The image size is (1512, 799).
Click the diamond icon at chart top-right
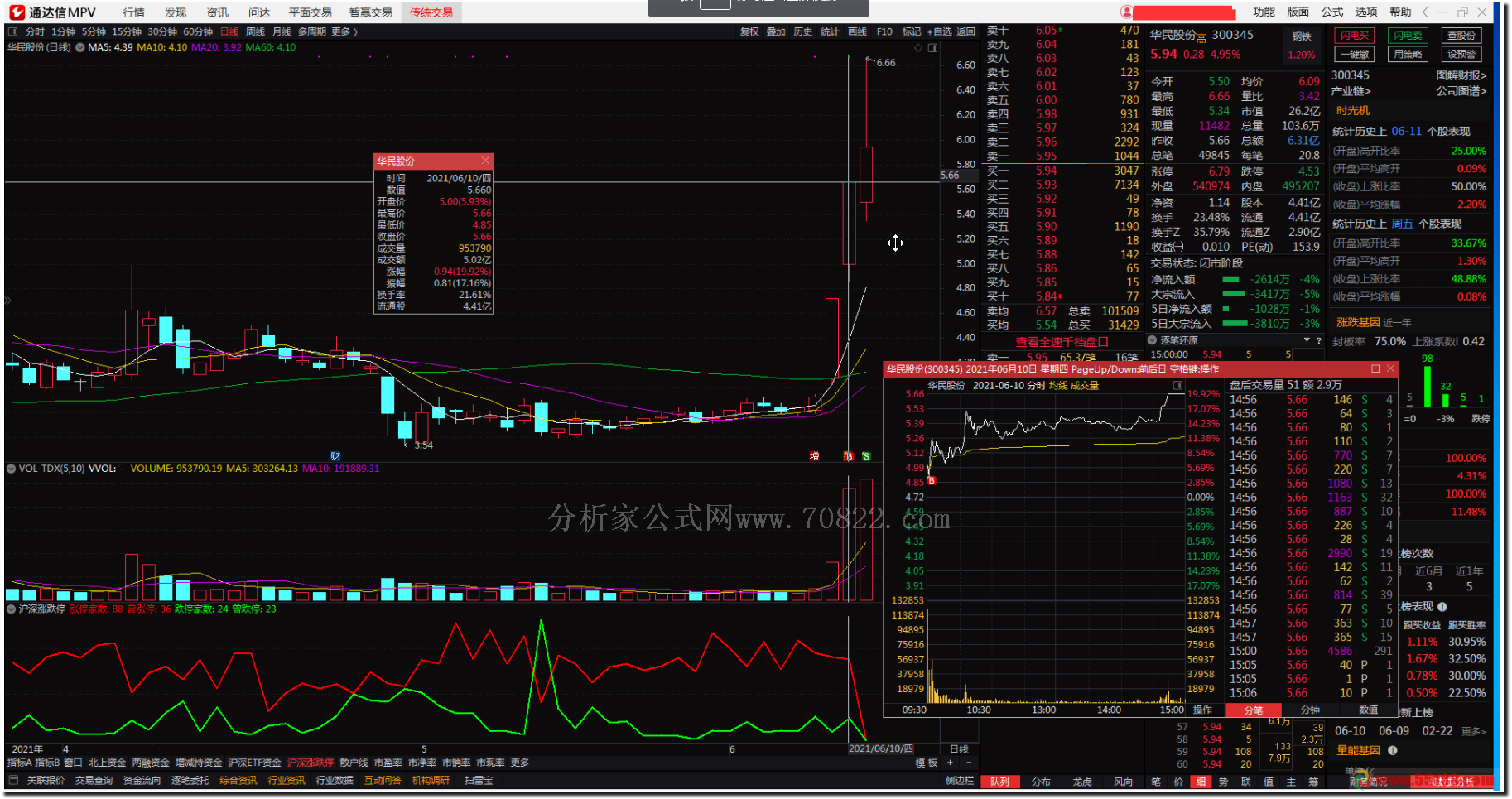[x=918, y=47]
